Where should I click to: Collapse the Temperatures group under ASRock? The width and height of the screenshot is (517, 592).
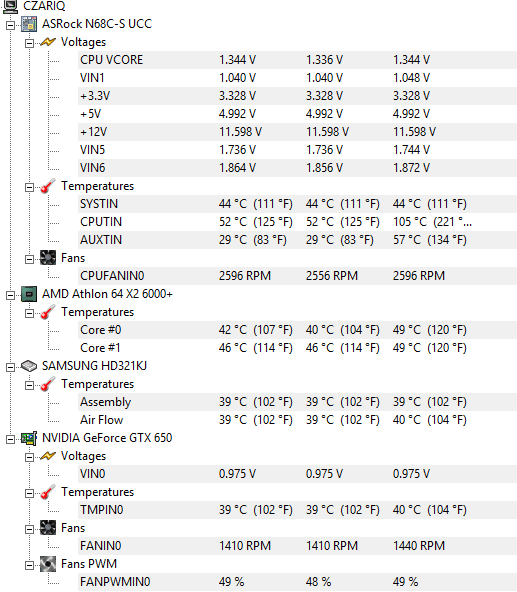(x=29, y=188)
